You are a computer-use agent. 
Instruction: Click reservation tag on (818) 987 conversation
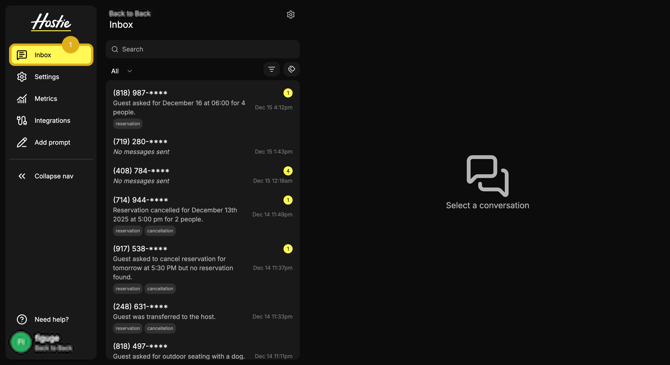[x=128, y=124]
